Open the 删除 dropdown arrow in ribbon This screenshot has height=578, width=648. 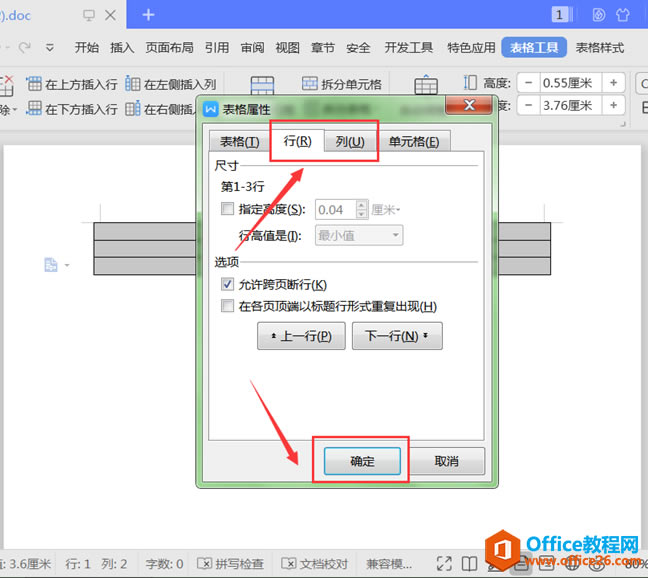click(15, 110)
